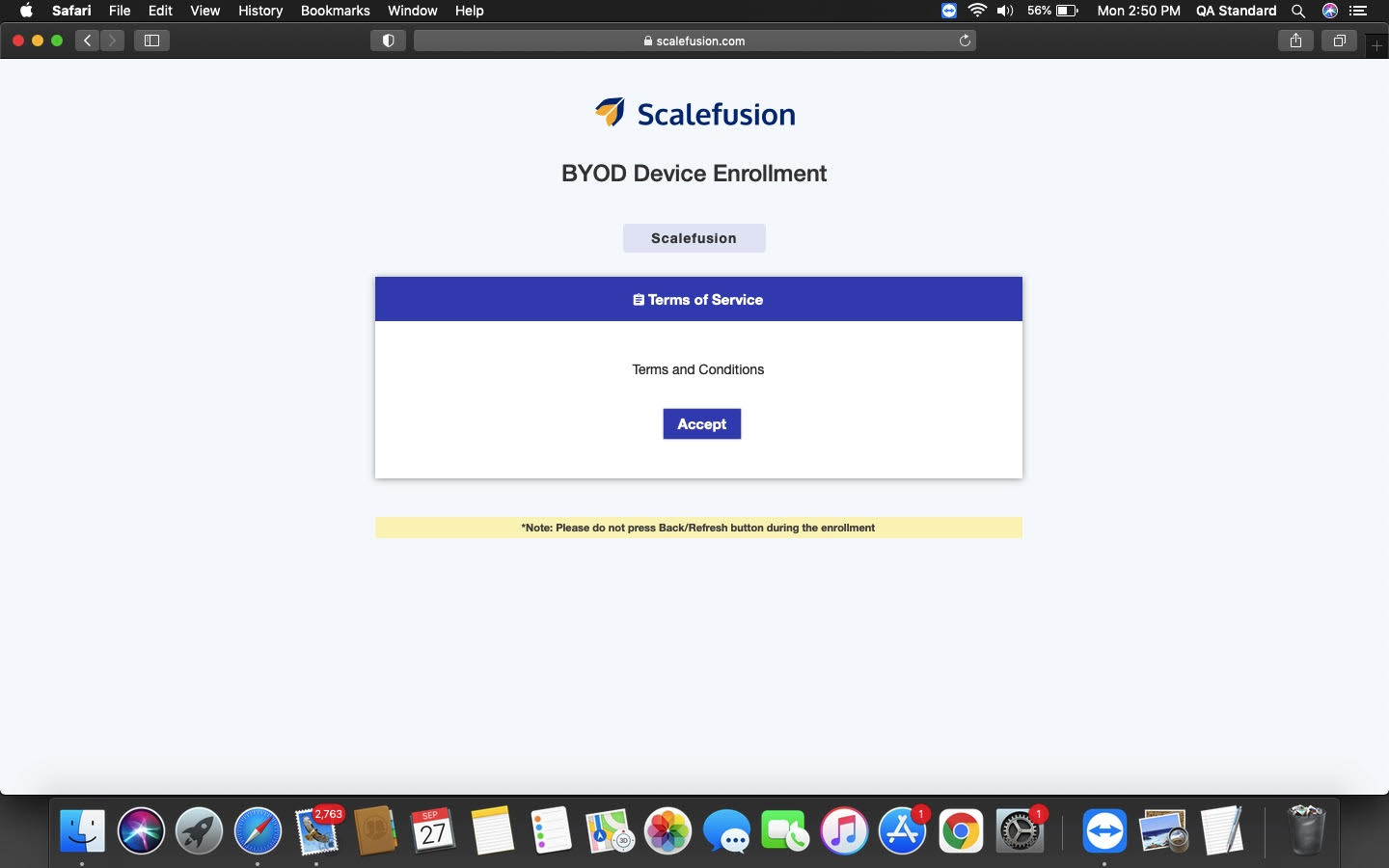
Task: Click the 'BYOD Device Enrollment' heading
Action: tap(694, 174)
